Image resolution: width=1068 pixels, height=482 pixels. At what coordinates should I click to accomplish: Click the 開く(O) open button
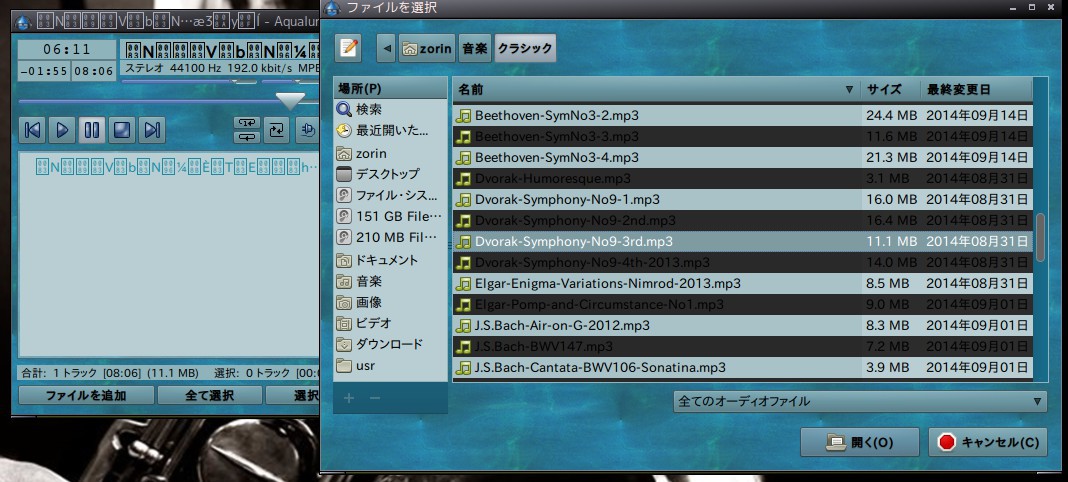(860, 443)
